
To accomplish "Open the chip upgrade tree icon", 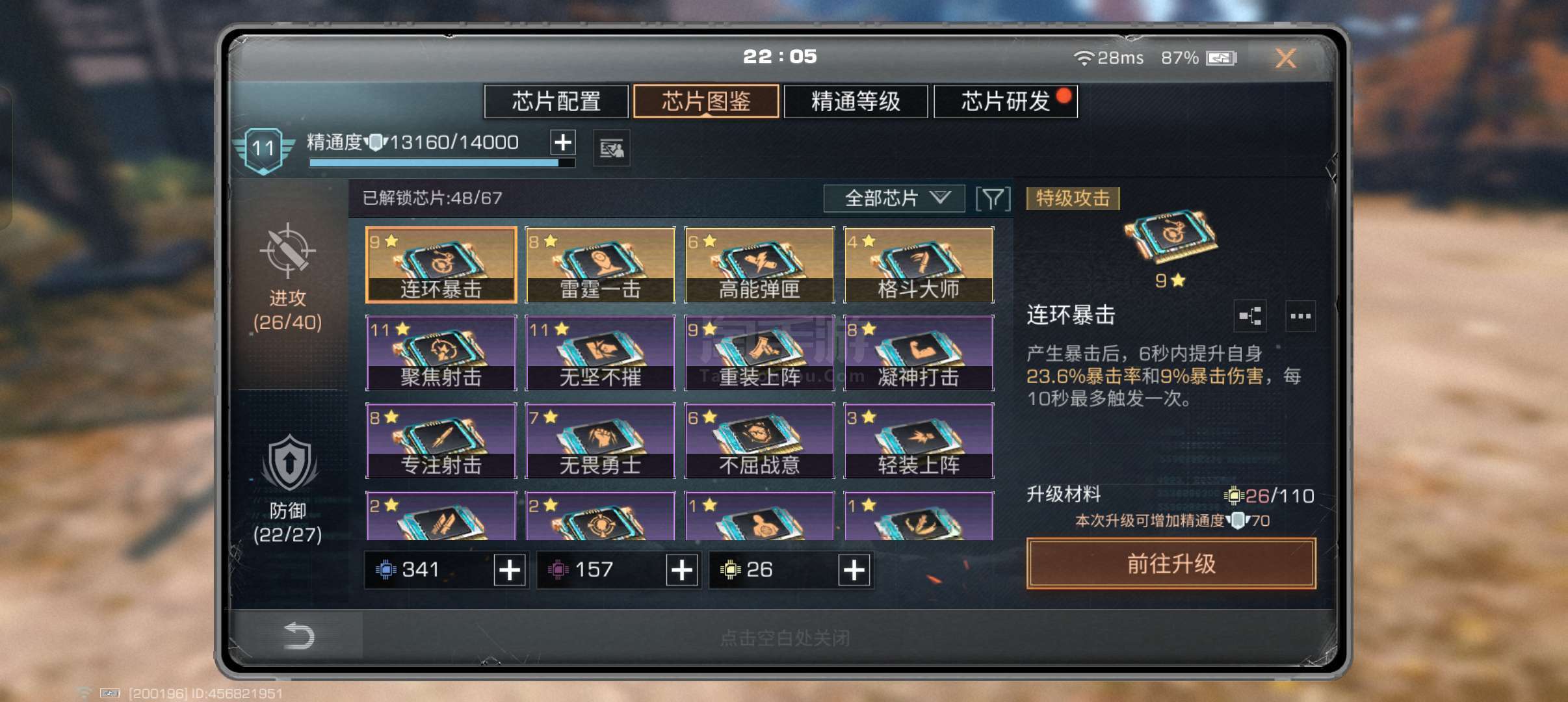I will [x=1250, y=317].
